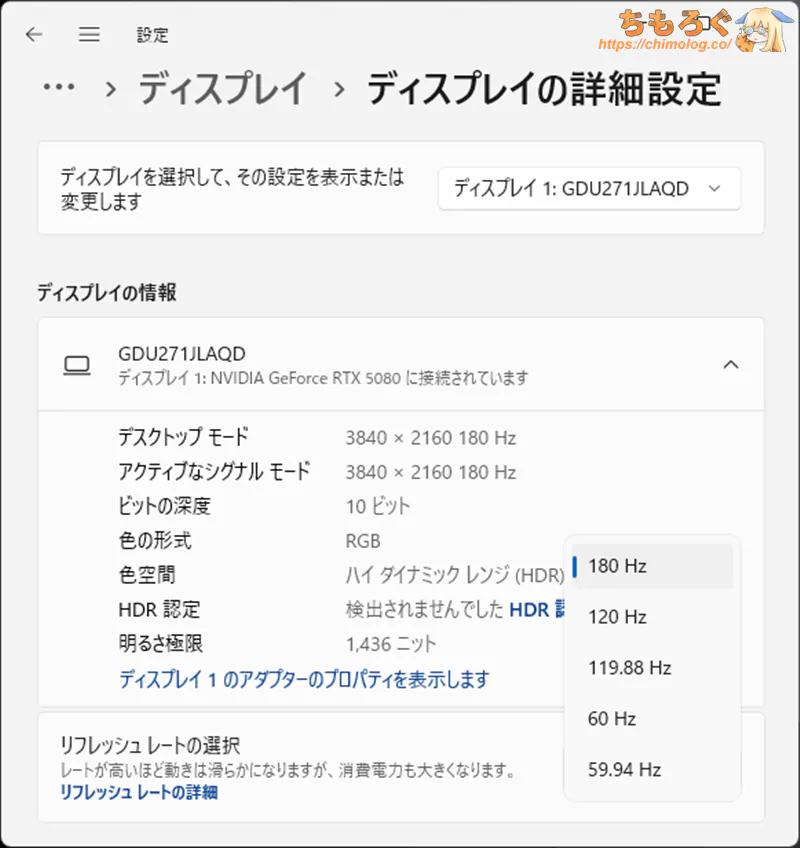Click the monitor icon beside GDU271JLAQD
The width and height of the screenshot is (800, 848).
click(x=76, y=365)
